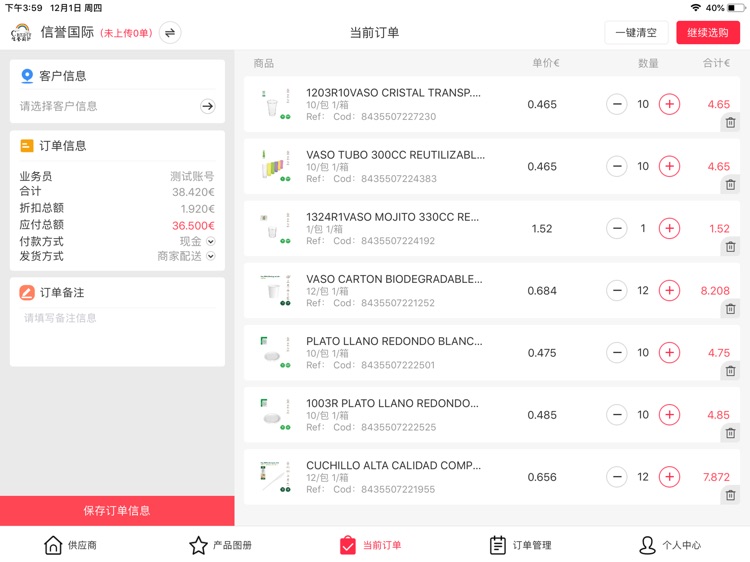This screenshot has height=562, width=750.
Task: Open VASO TUBO 300CC colorful cups thumbnail
Action: (x=275, y=166)
